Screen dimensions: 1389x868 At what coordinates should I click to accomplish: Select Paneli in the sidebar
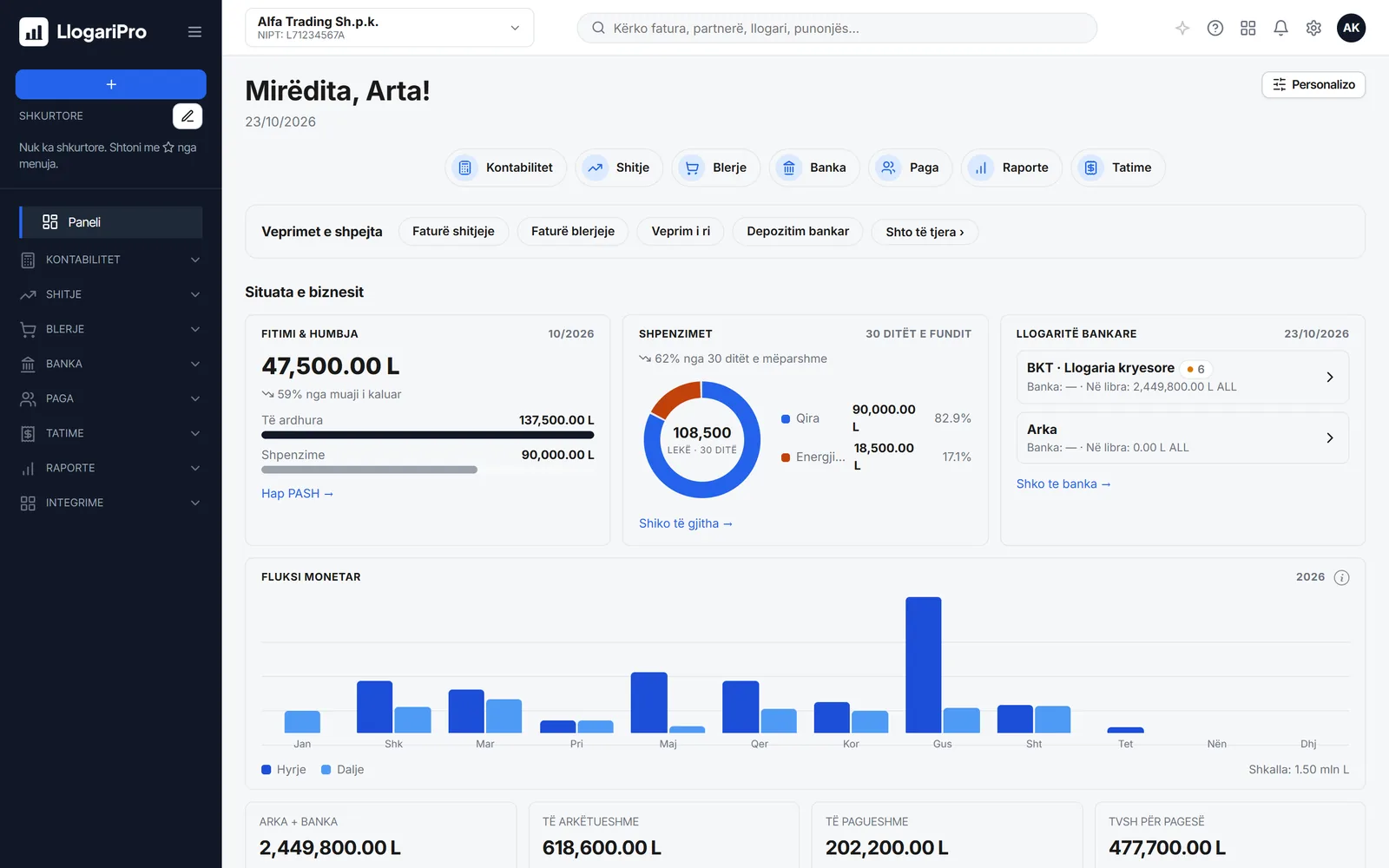[111, 222]
